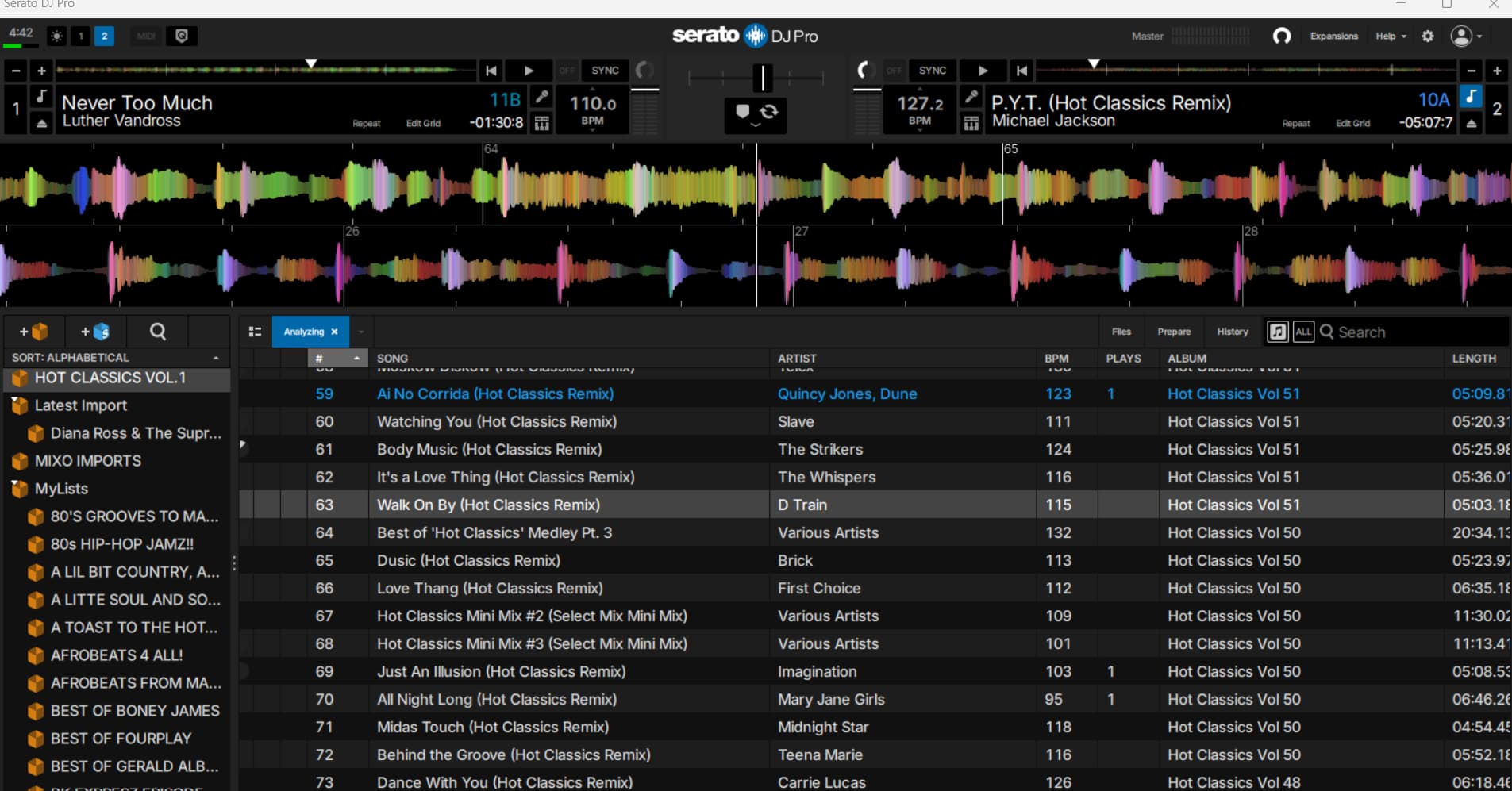Add a new crate
This screenshot has height=791, width=1512.
(33, 332)
